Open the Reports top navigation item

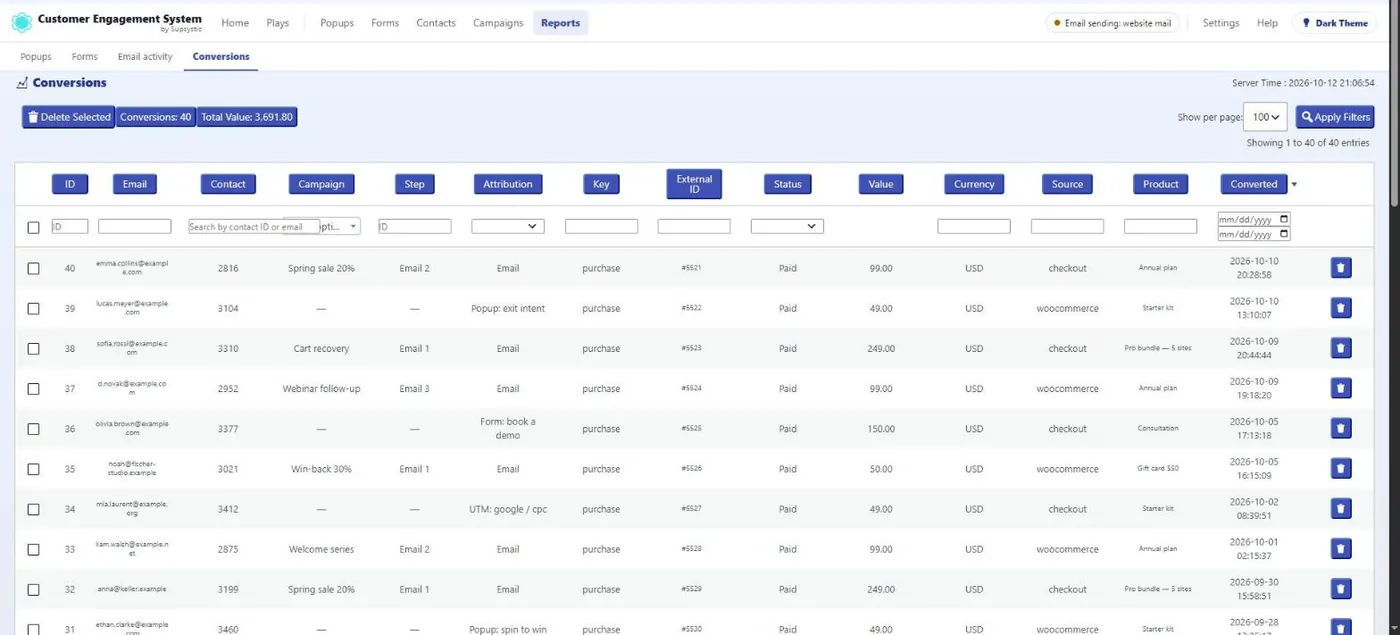(x=560, y=23)
